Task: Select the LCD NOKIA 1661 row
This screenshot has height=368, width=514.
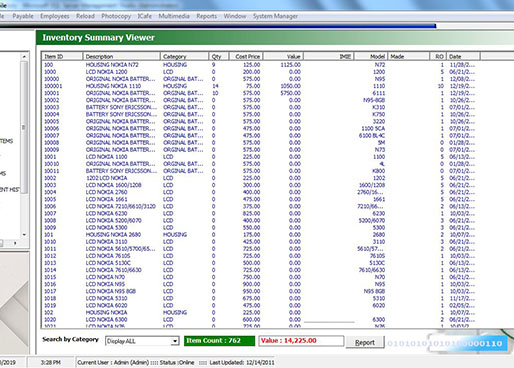Action: point(260,199)
